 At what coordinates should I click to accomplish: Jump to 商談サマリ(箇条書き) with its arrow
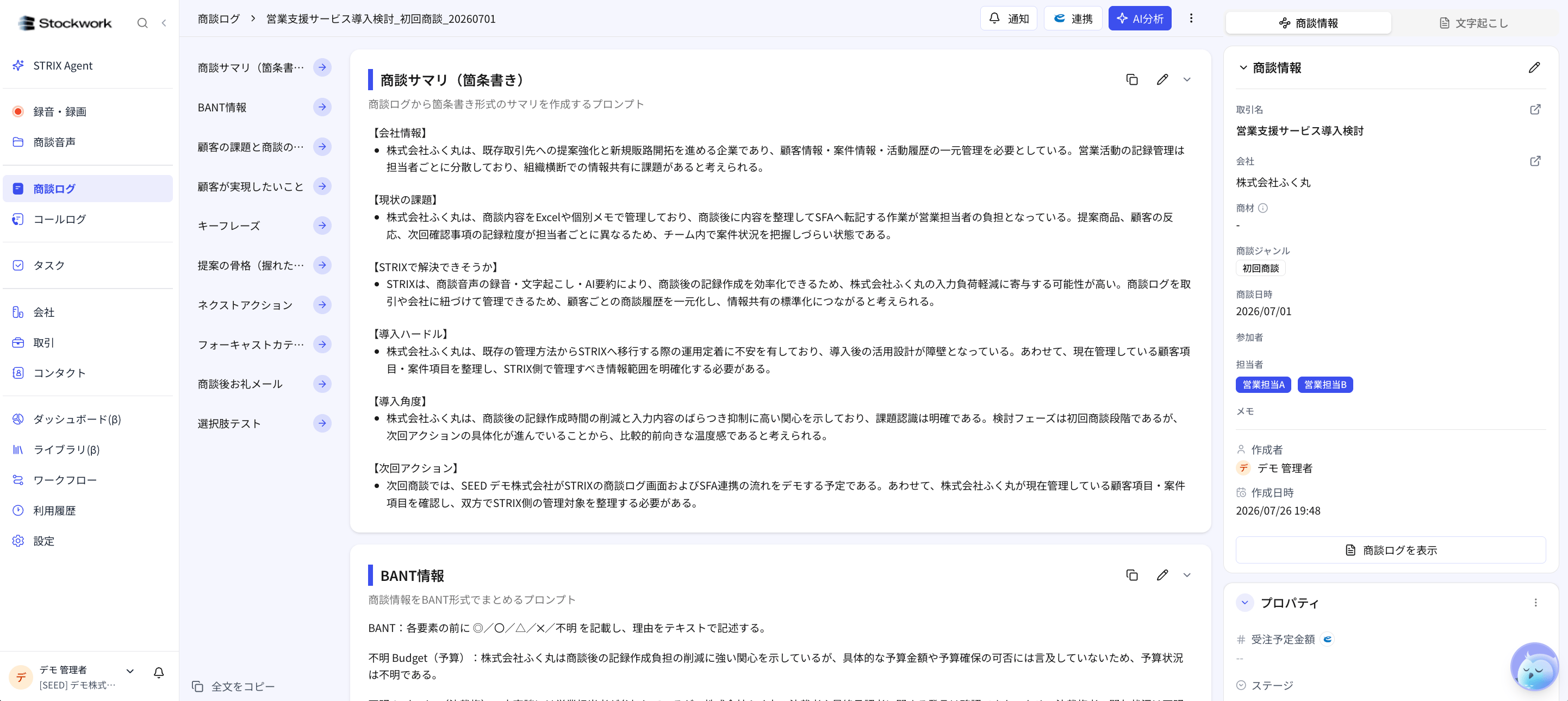322,67
